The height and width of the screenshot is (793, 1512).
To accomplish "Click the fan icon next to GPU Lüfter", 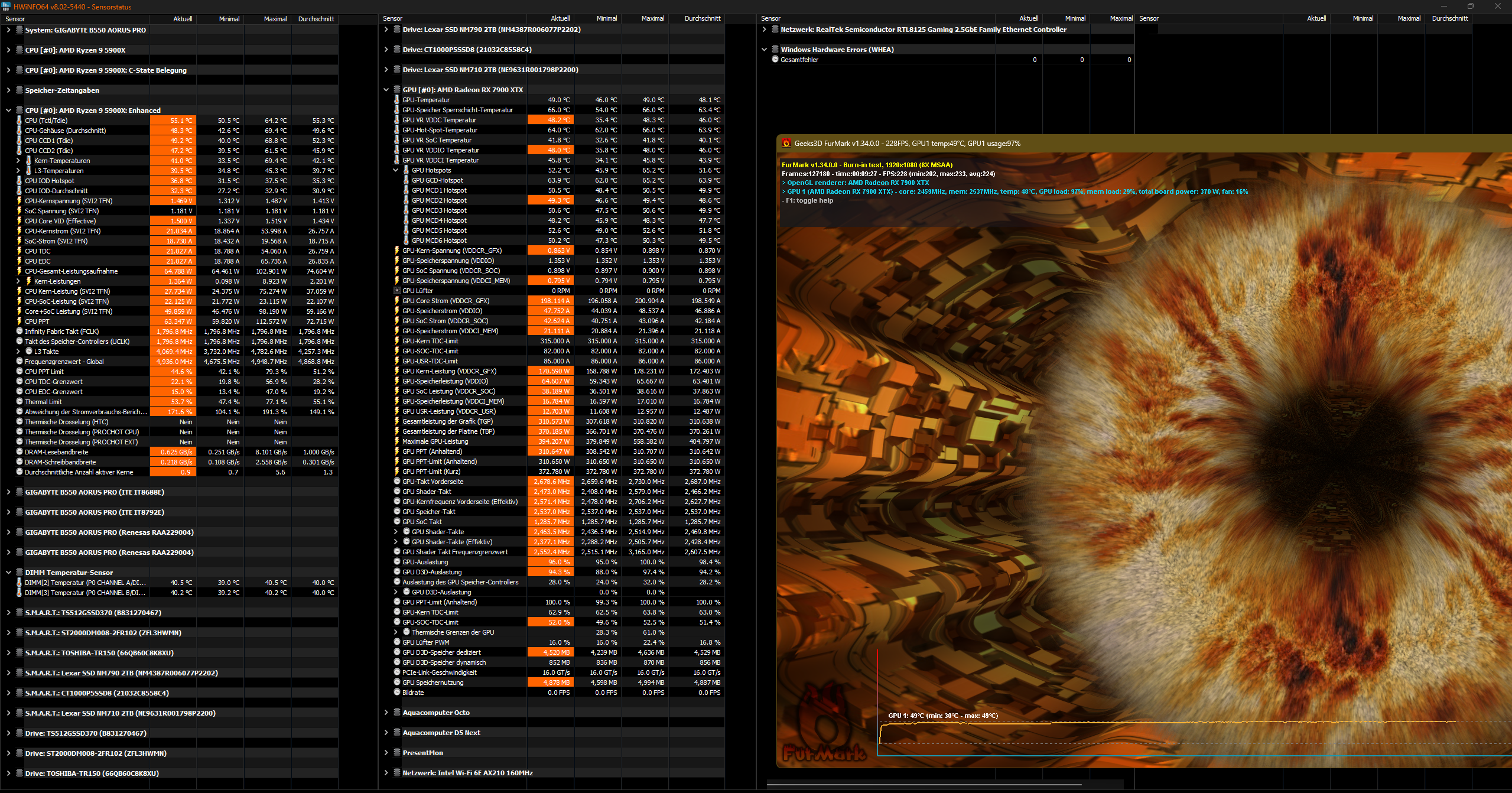I will coord(397,291).
